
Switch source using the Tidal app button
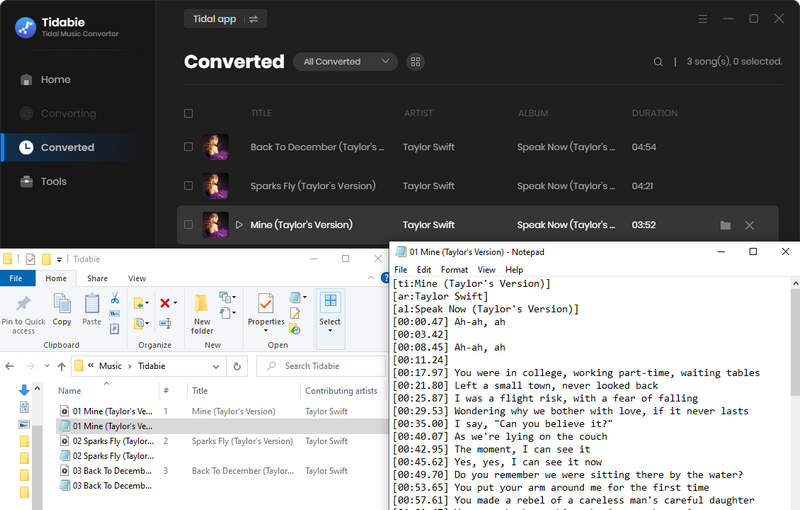(x=225, y=19)
